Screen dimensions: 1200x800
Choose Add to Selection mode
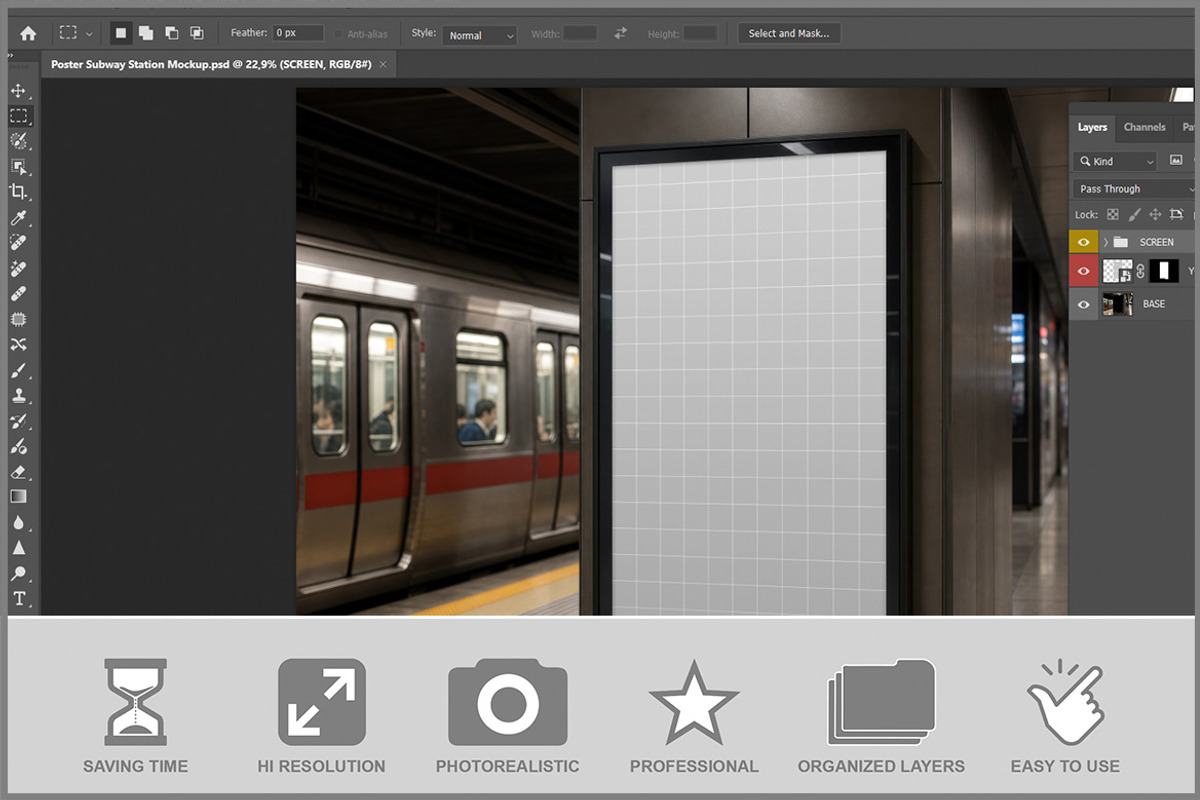tap(146, 33)
